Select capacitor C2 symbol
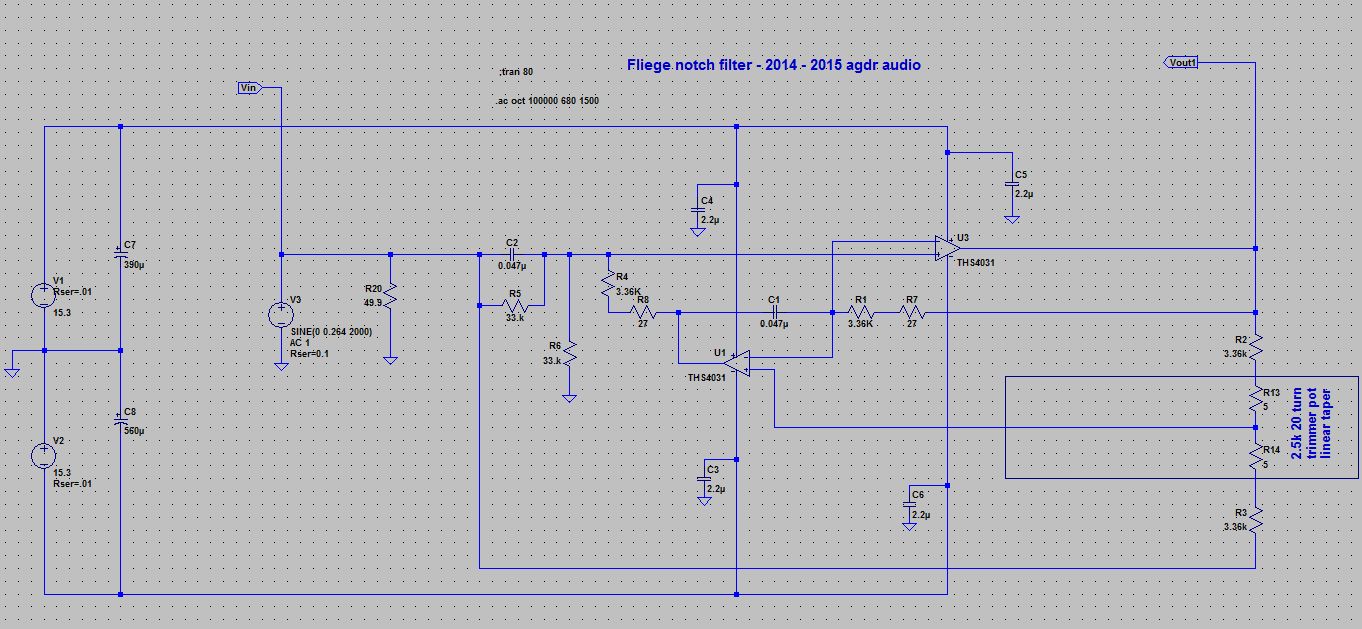The width and height of the screenshot is (1362, 629). 512,254
